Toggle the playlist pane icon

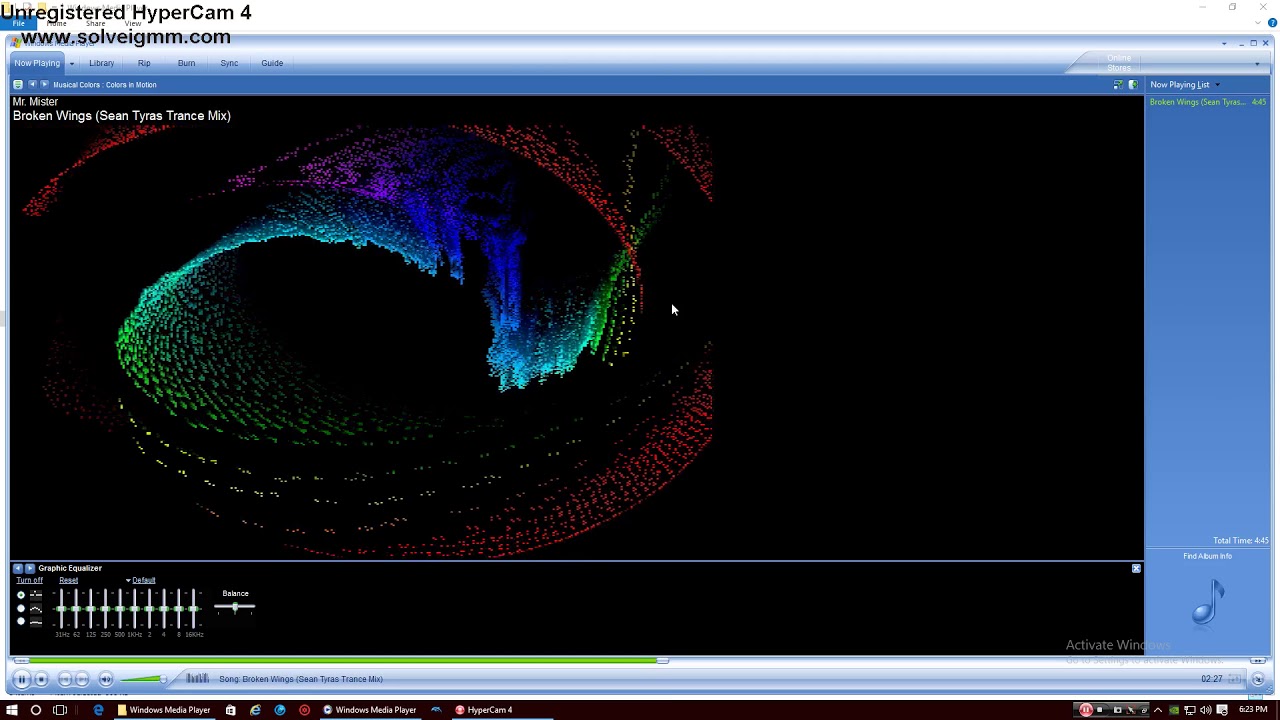1133,85
